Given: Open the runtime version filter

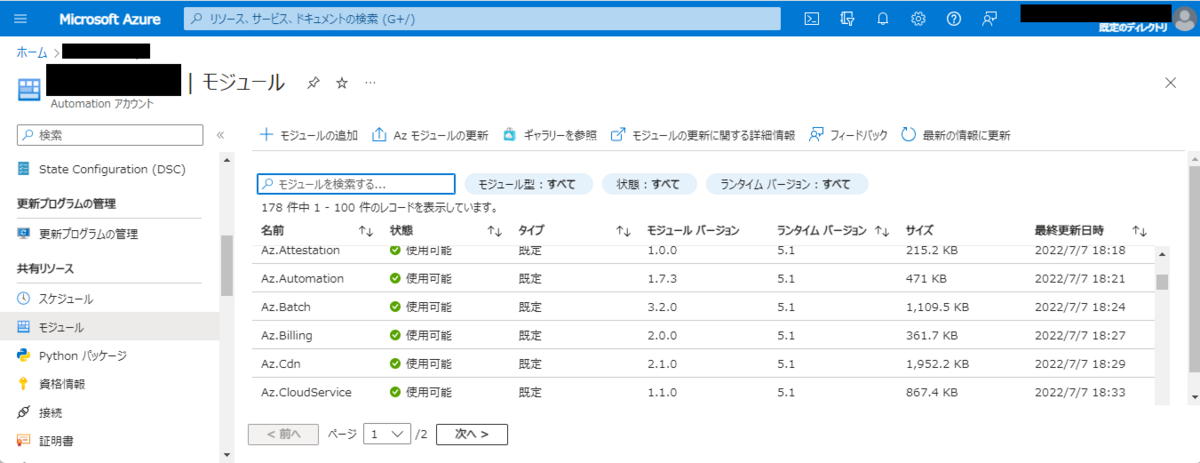Looking at the screenshot, I should click(786, 184).
